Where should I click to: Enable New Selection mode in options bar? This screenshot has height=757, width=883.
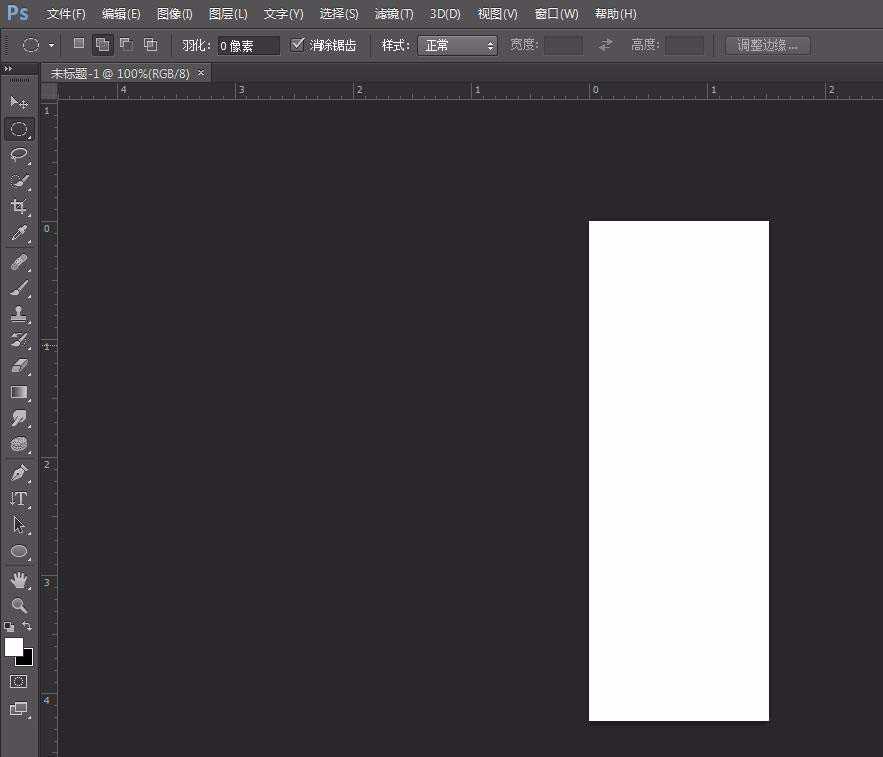point(79,45)
